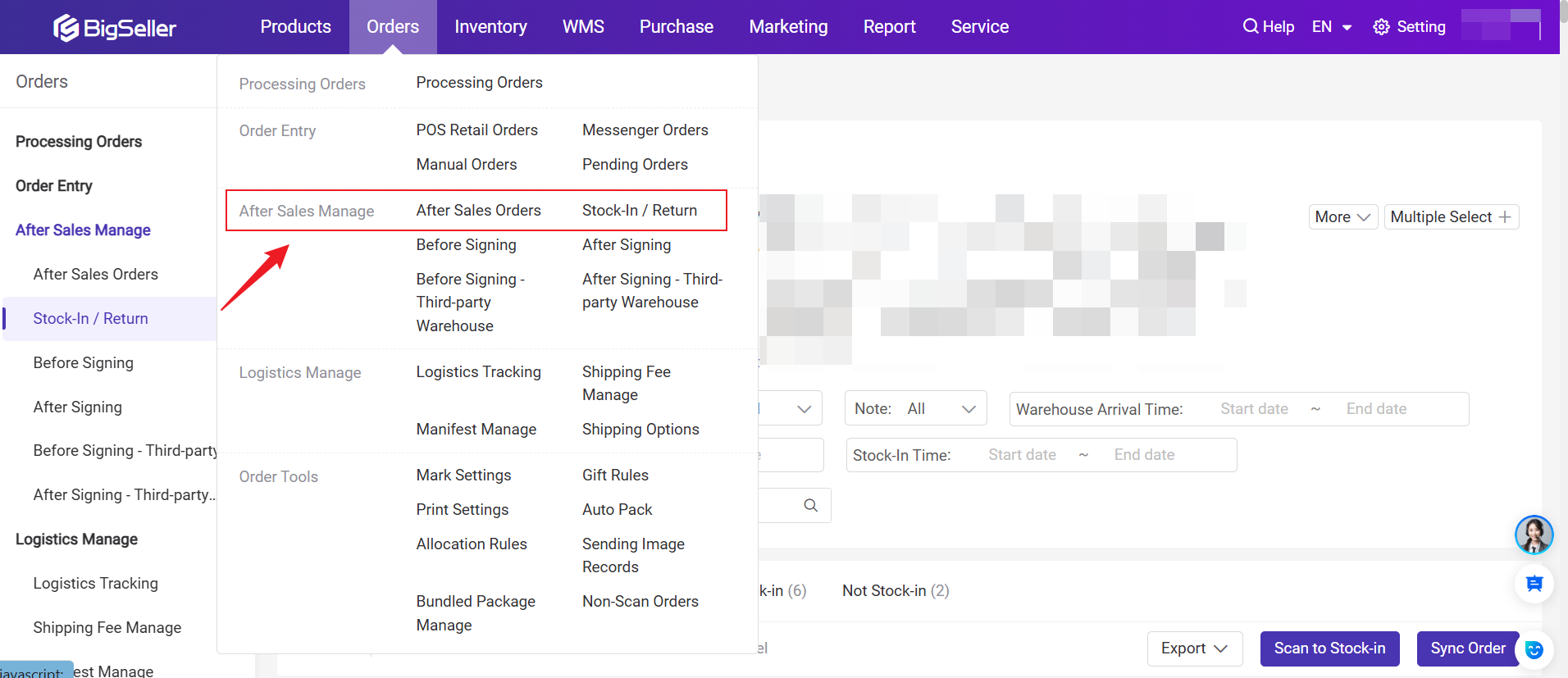Screen dimensions: 1568x678
Task: Expand the EN language dropdown
Action: coord(1331,27)
